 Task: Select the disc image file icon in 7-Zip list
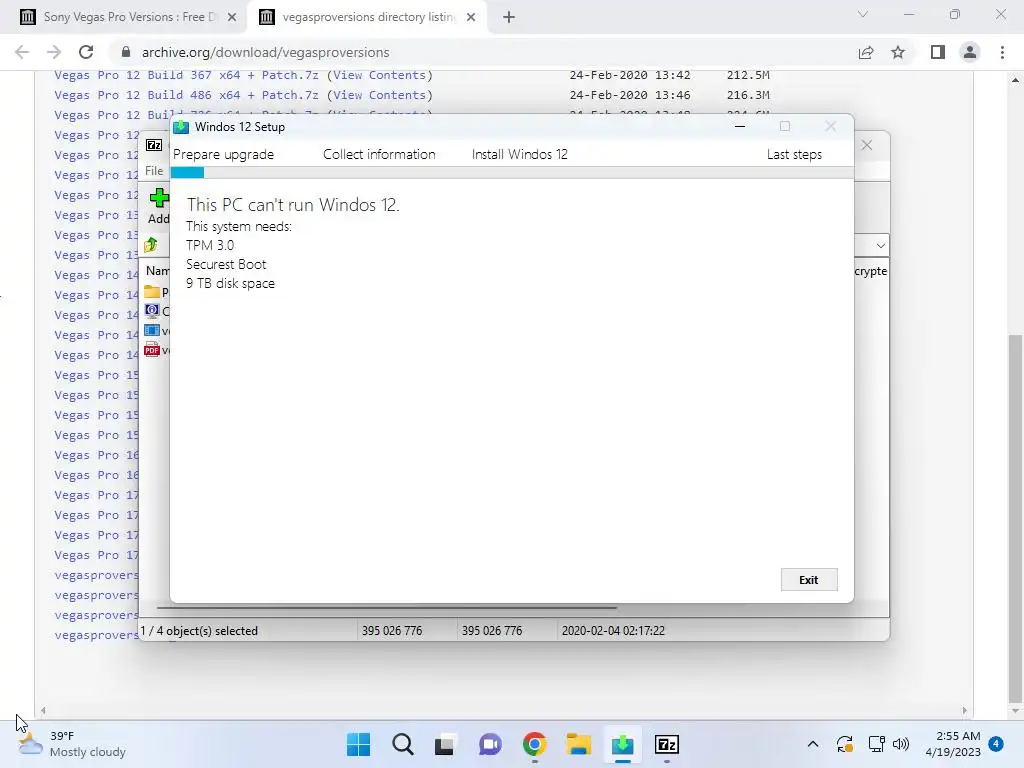click(x=152, y=311)
